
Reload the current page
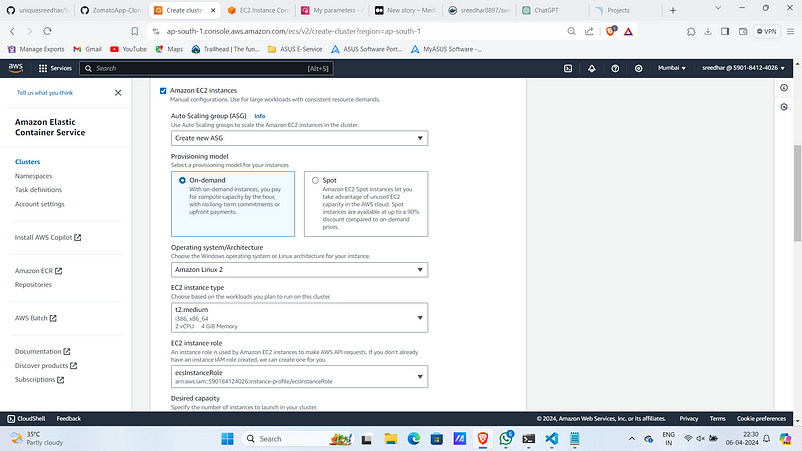(48, 31)
